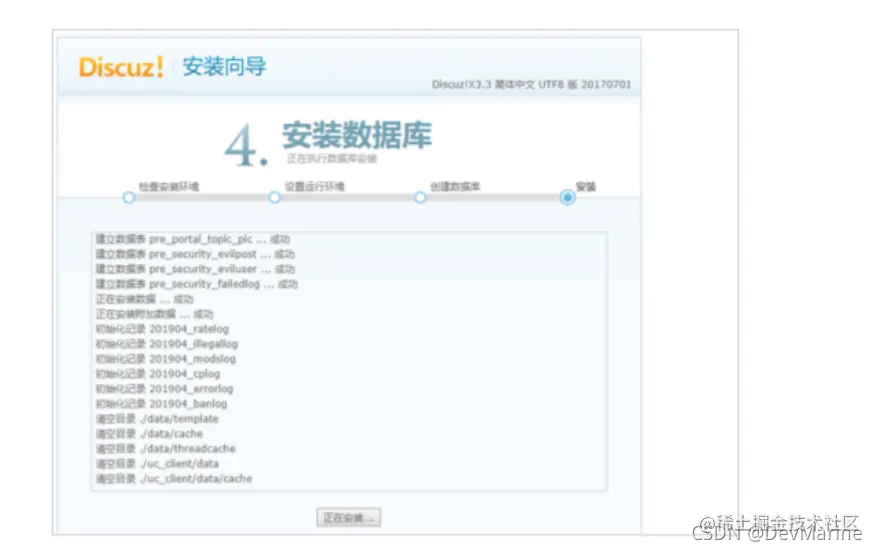
Task: Click the pre_security_failedlog log line
Action: (197, 284)
